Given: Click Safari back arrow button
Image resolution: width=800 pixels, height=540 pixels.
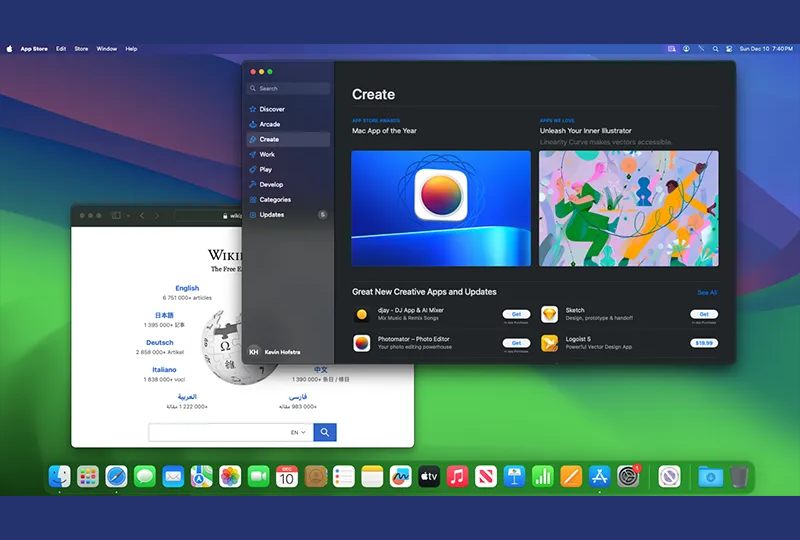Looking at the screenshot, I should click(x=142, y=216).
